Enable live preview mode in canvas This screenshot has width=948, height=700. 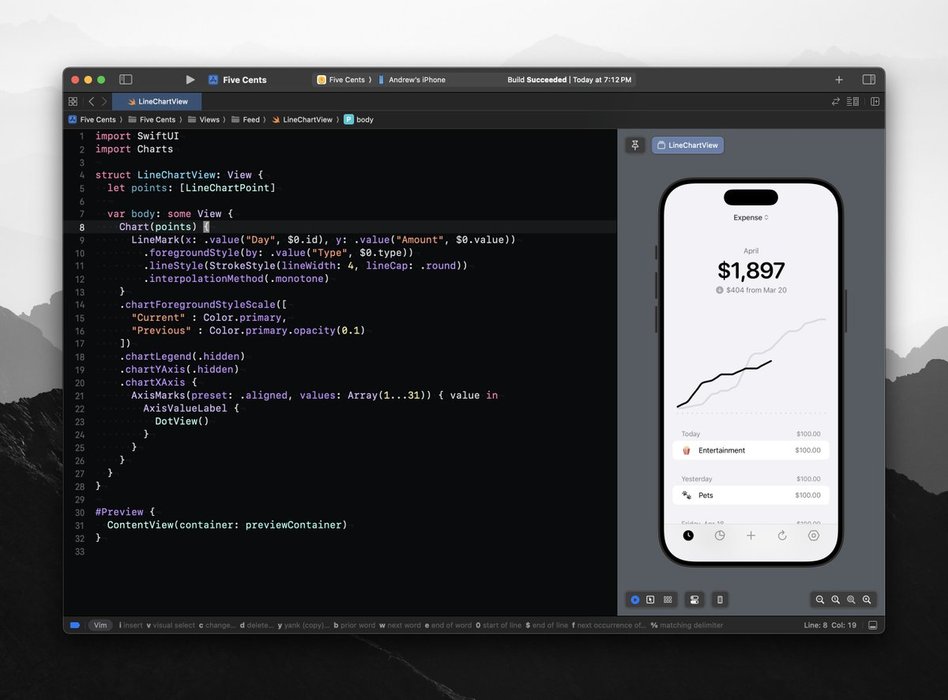(x=634, y=599)
